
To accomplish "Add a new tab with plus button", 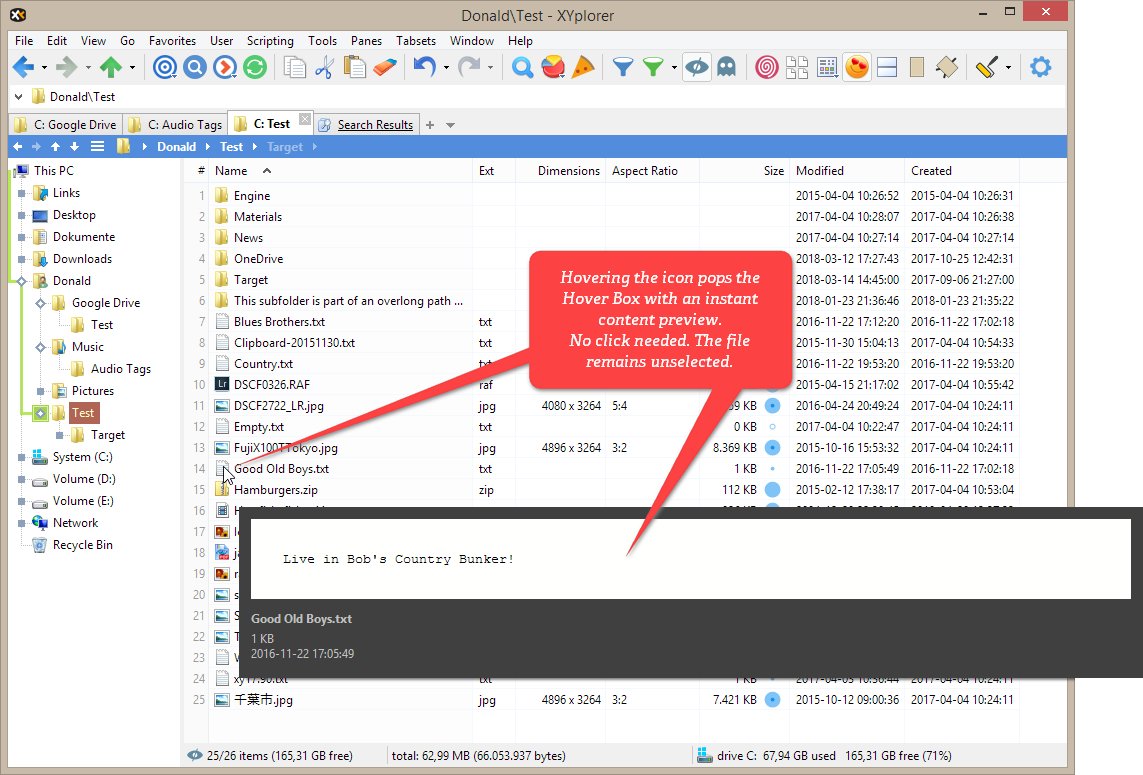I will 430,125.
